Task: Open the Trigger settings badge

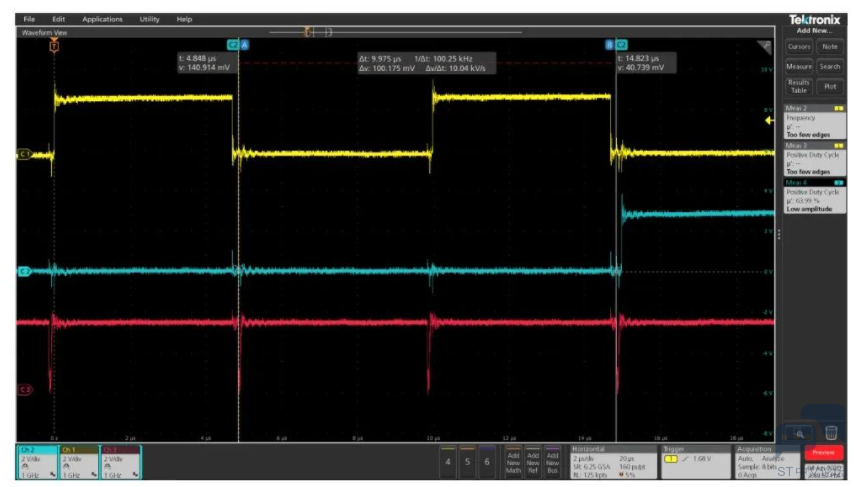Action: click(695, 462)
